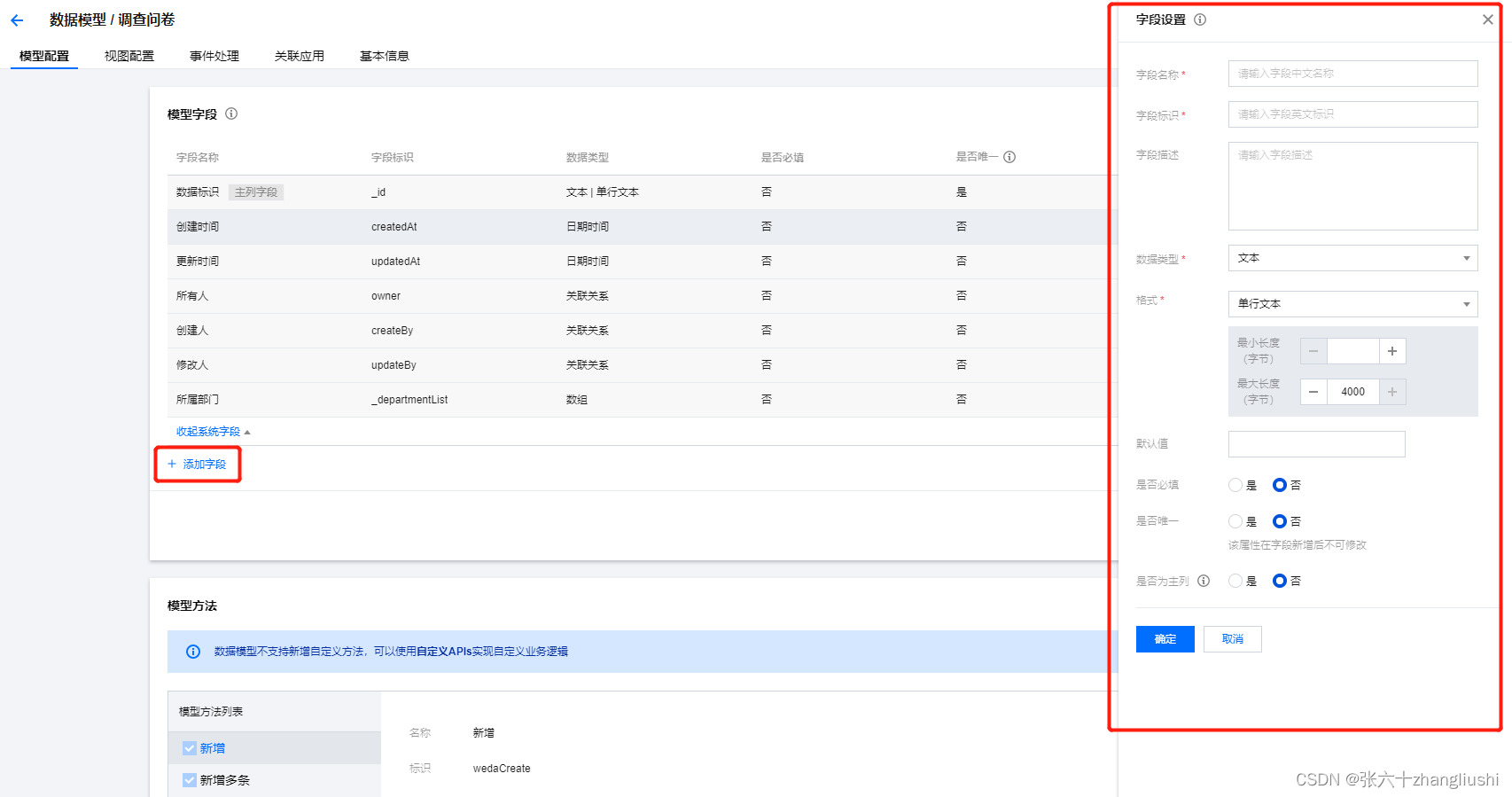Screen dimensions: 1512x797
Task: Focus the 字段标识 input field
Action: [x=1352, y=114]
